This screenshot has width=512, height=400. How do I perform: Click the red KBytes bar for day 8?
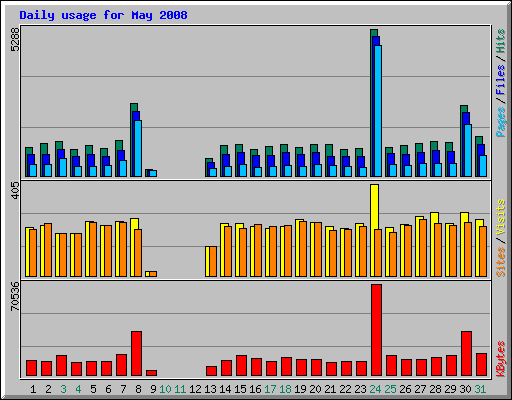coord(136,353)
